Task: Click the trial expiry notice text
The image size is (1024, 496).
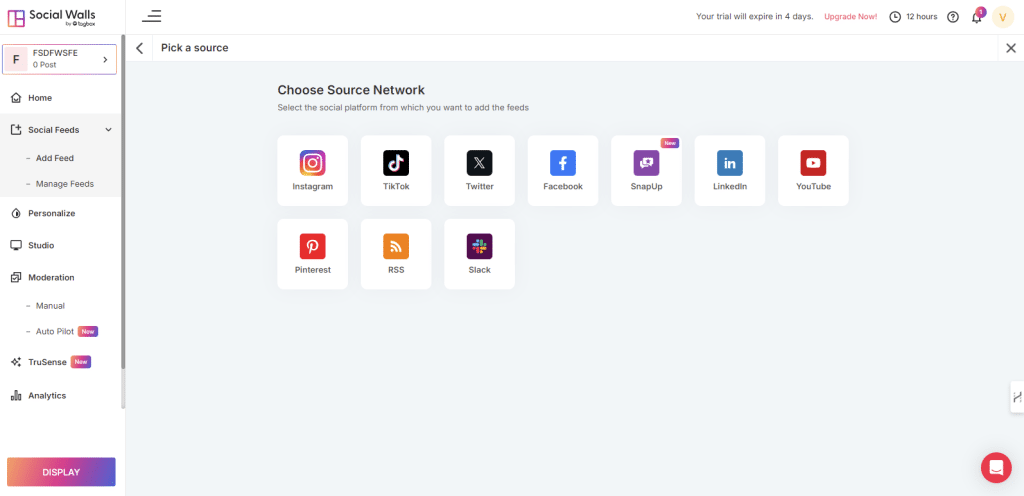Action: (754, 17)
